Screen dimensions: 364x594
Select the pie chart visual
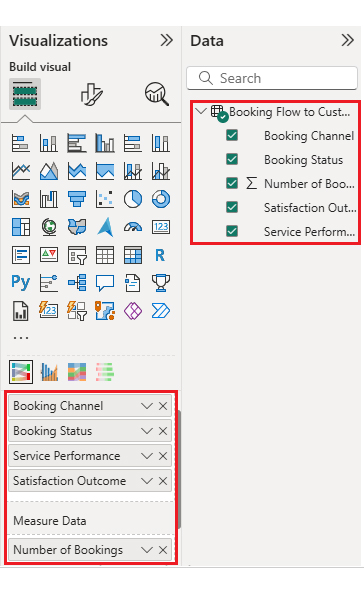coord(133,199)
